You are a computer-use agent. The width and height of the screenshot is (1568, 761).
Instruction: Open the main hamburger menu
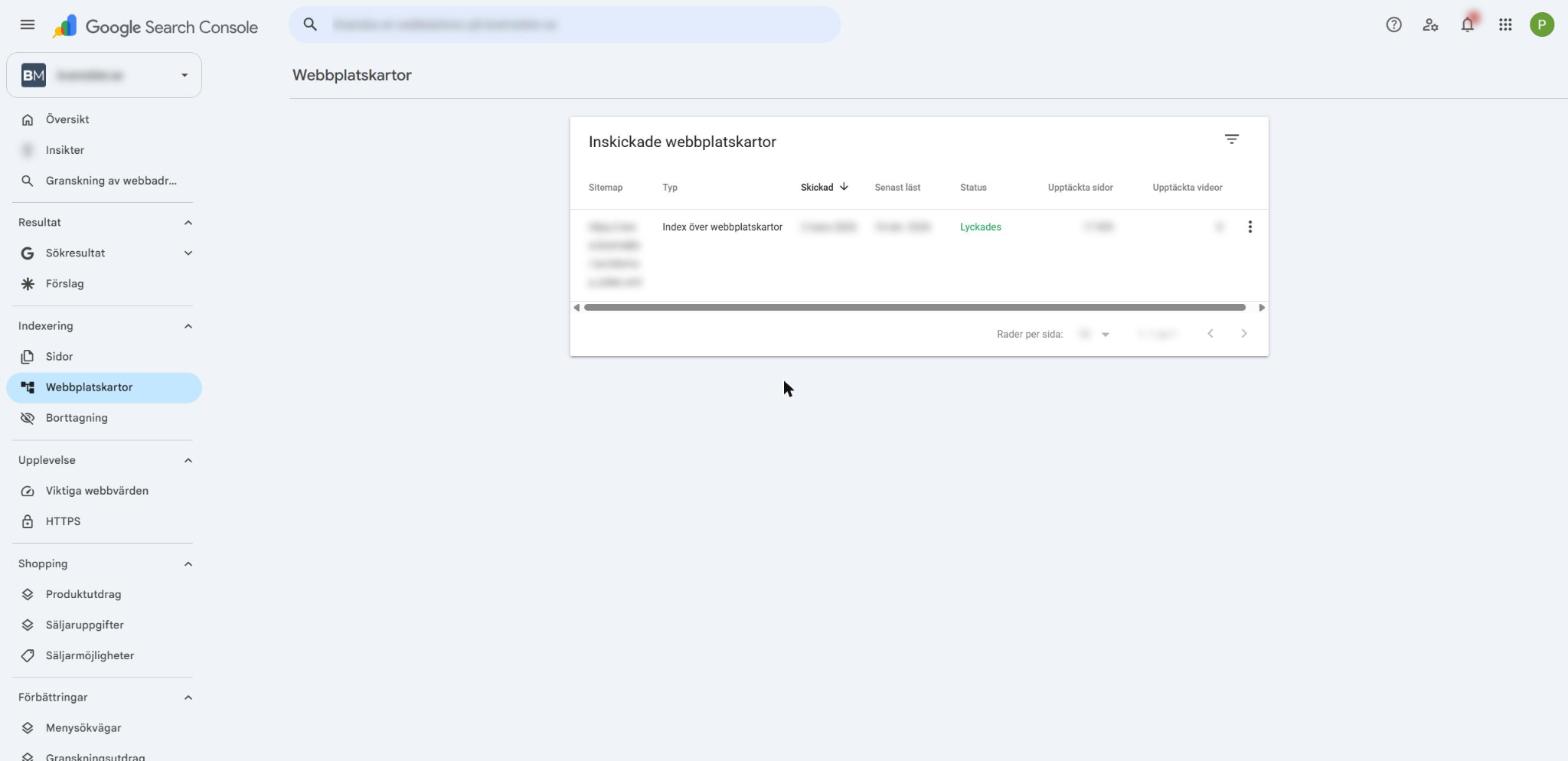coord(27,25)
